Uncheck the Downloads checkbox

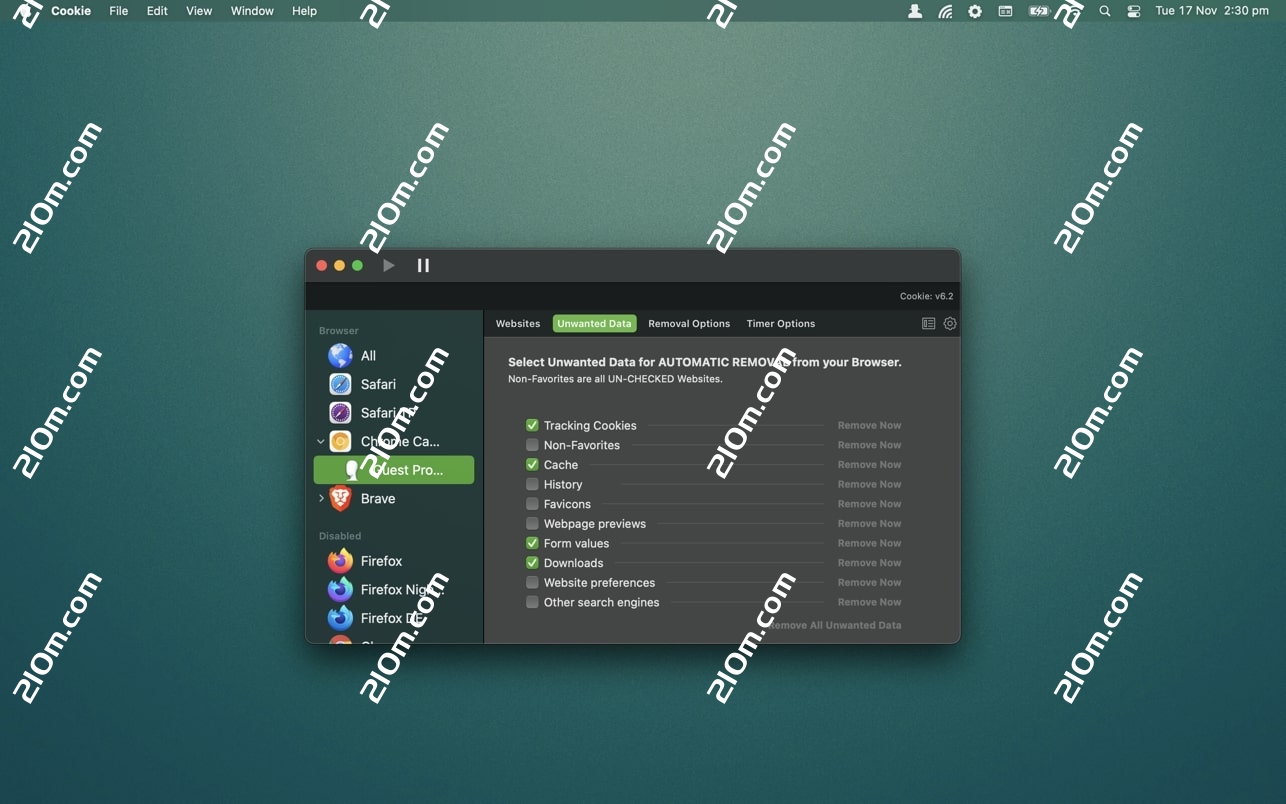point(532,563)
